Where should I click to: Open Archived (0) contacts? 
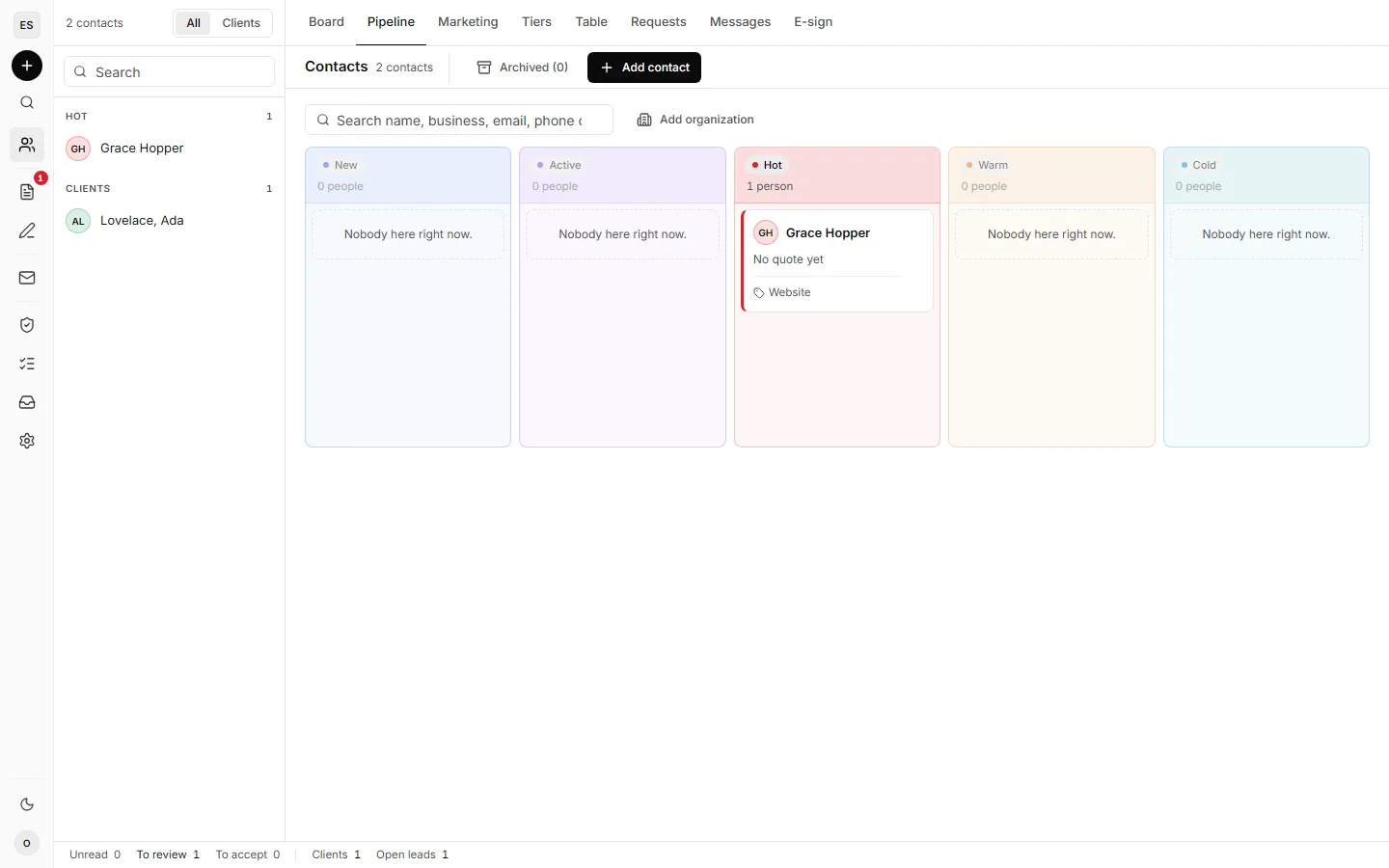tap(523, 68)
